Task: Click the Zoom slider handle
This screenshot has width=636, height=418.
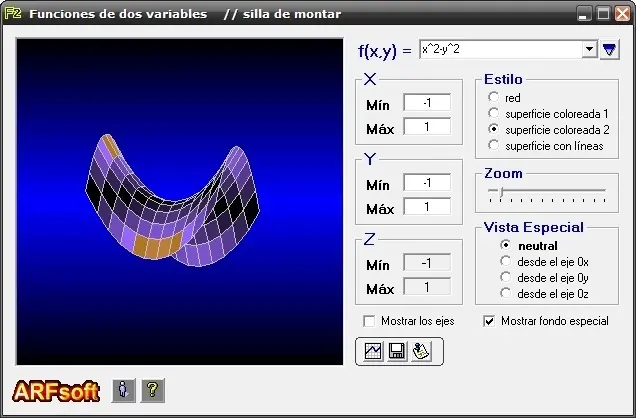Action: coord(501,191)
